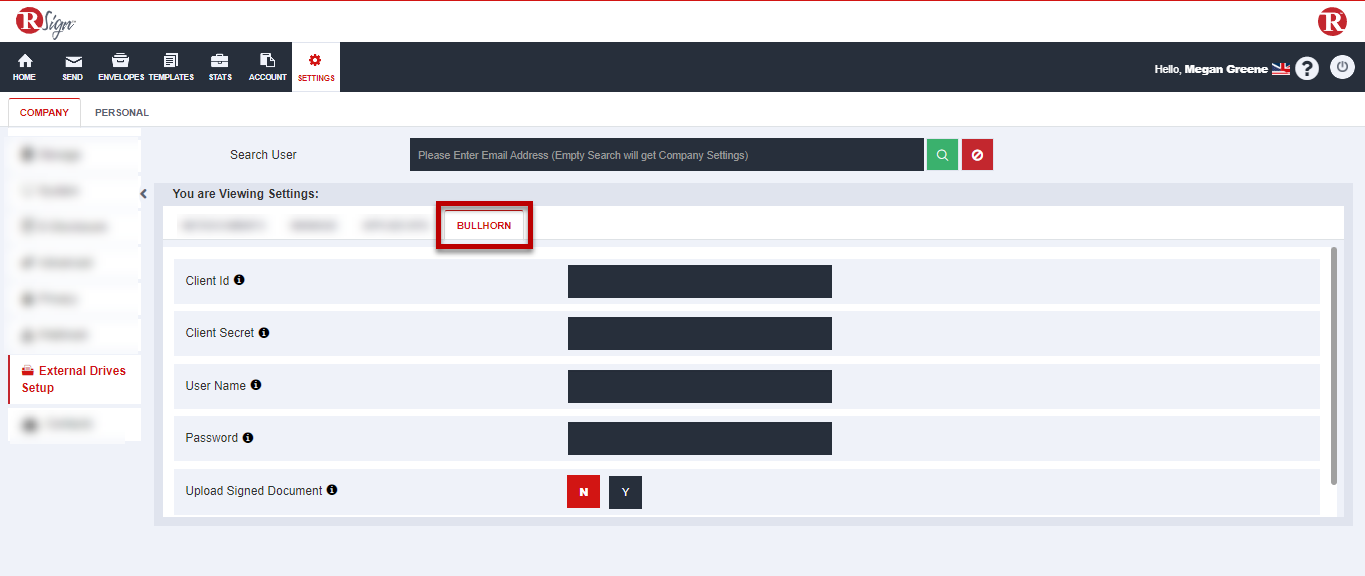Click the red clear search icon
This screenshot has height=576, width=1365.
[977, 154]
